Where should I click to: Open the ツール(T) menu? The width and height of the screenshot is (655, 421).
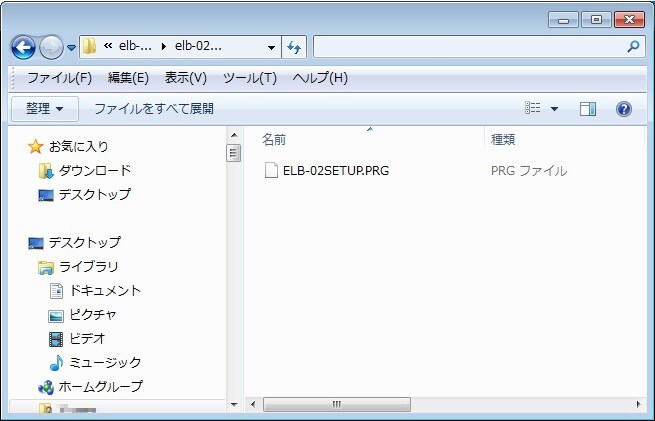[249, 77]
